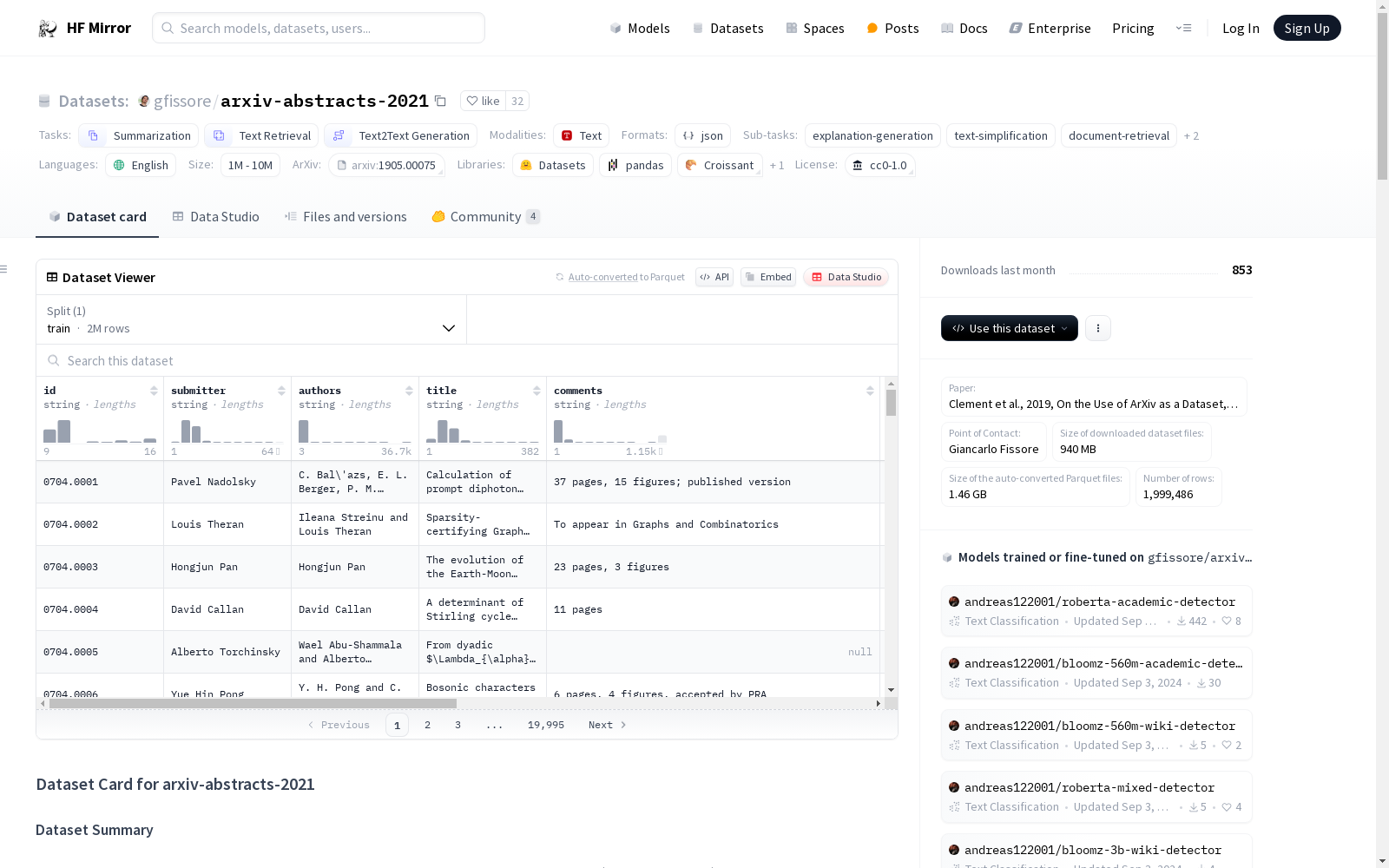Sort the comments column
The image size is (1389, 868).
click(870, 391)
